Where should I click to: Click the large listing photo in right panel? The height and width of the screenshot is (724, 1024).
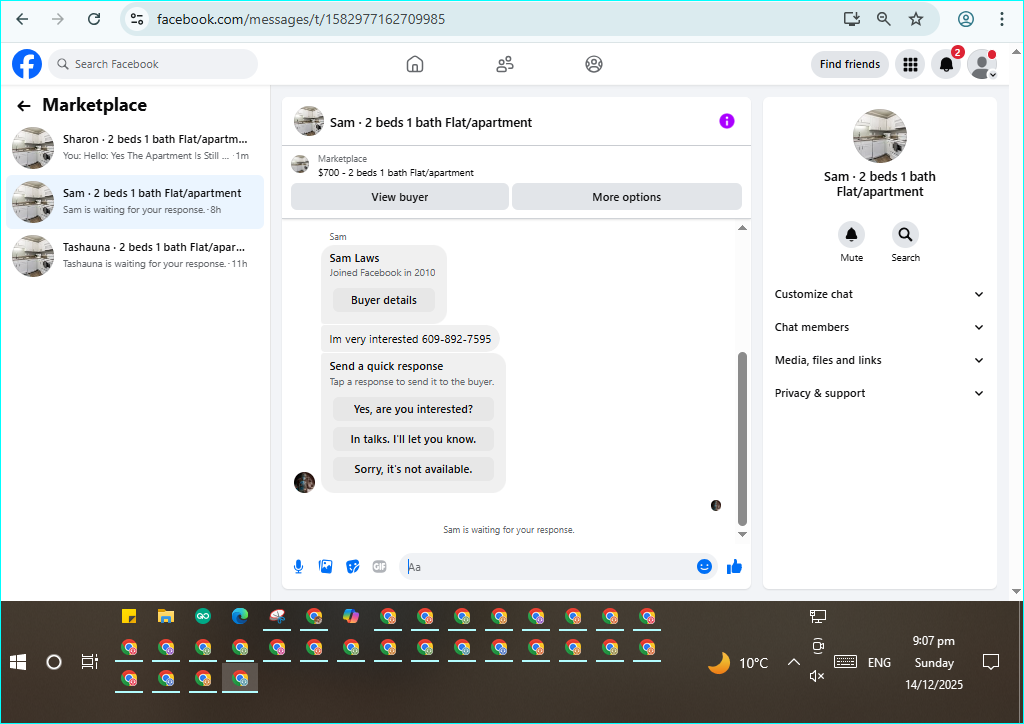click(880, 136)
